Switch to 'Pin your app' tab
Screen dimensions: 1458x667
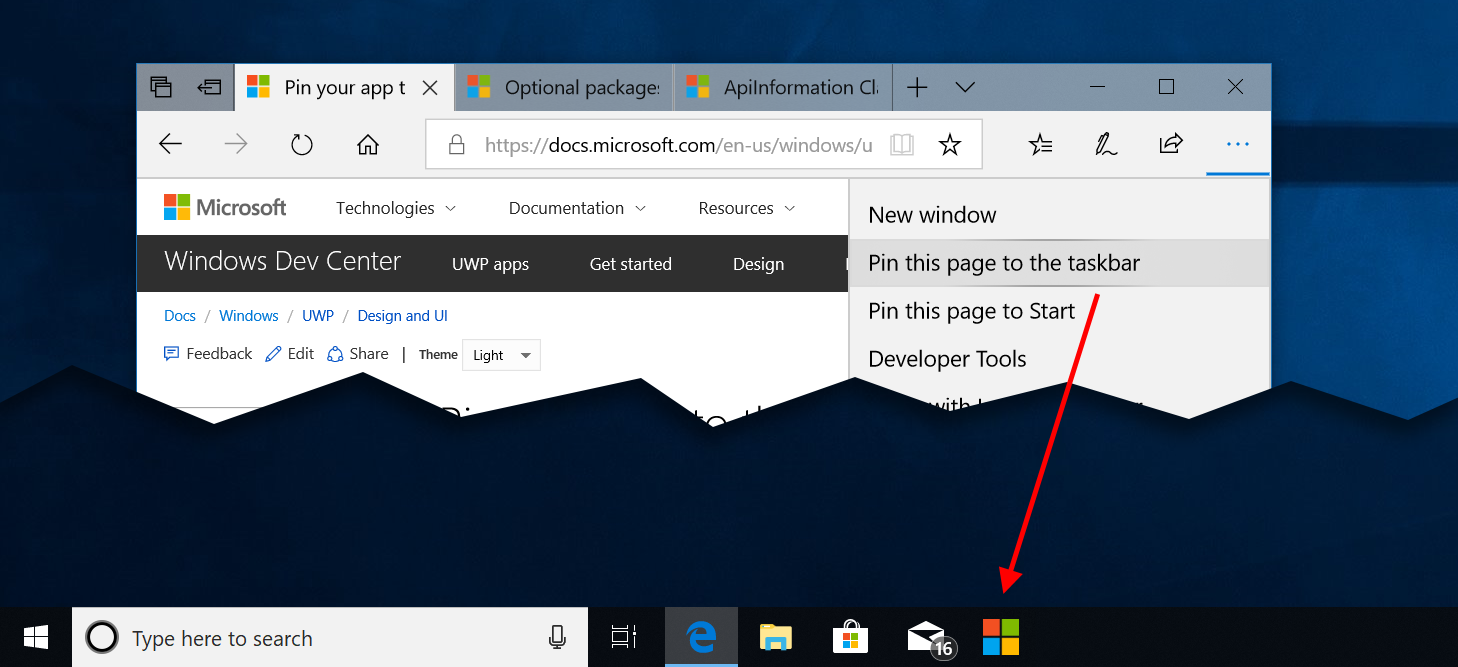344,87
